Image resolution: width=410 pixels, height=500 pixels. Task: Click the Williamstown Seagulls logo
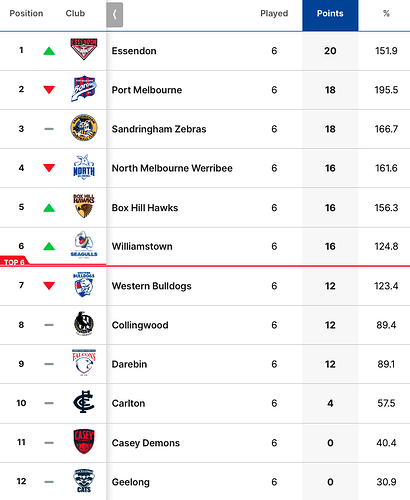(x=84, y=245)
